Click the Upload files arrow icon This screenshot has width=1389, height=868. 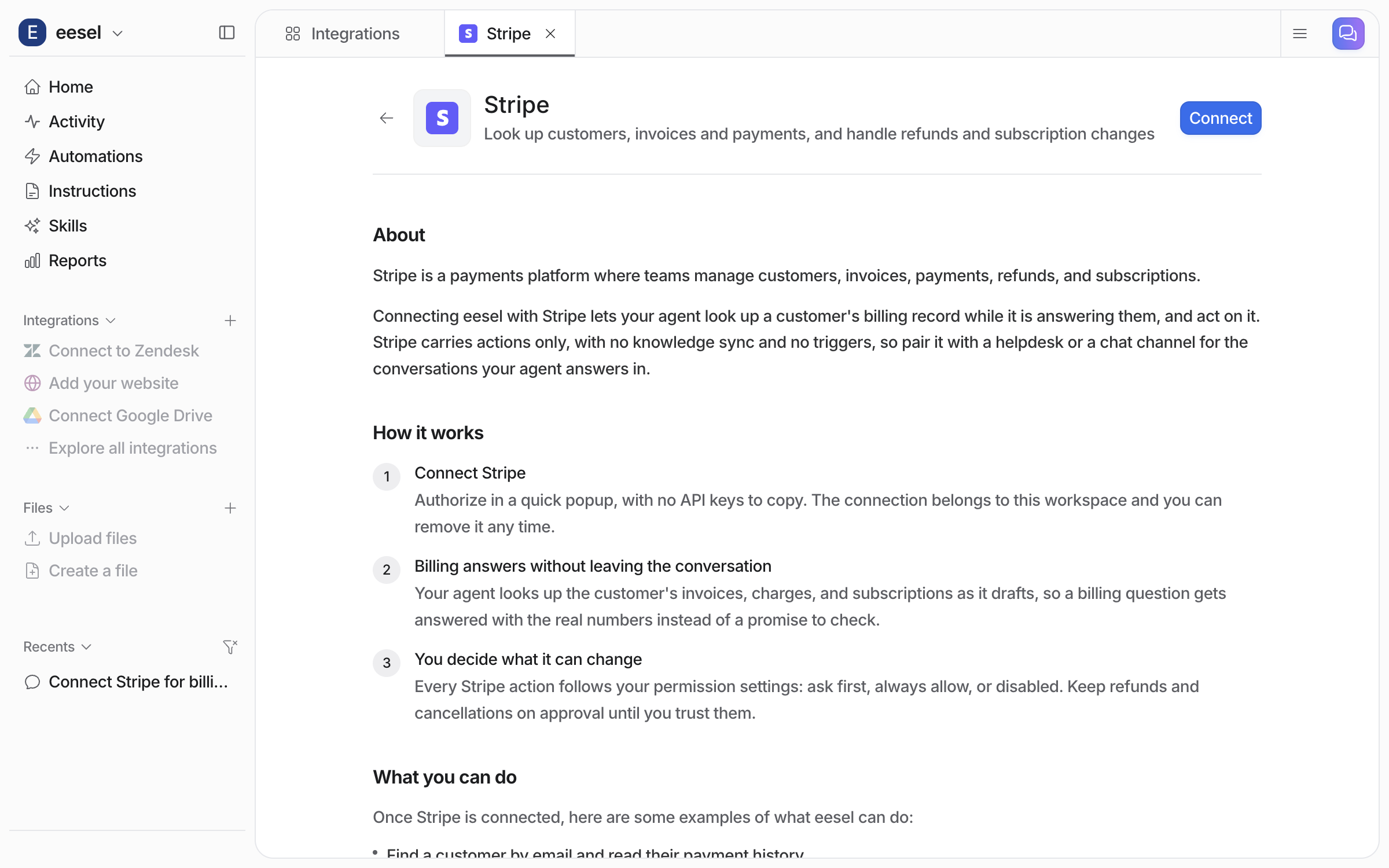[32, 538]
